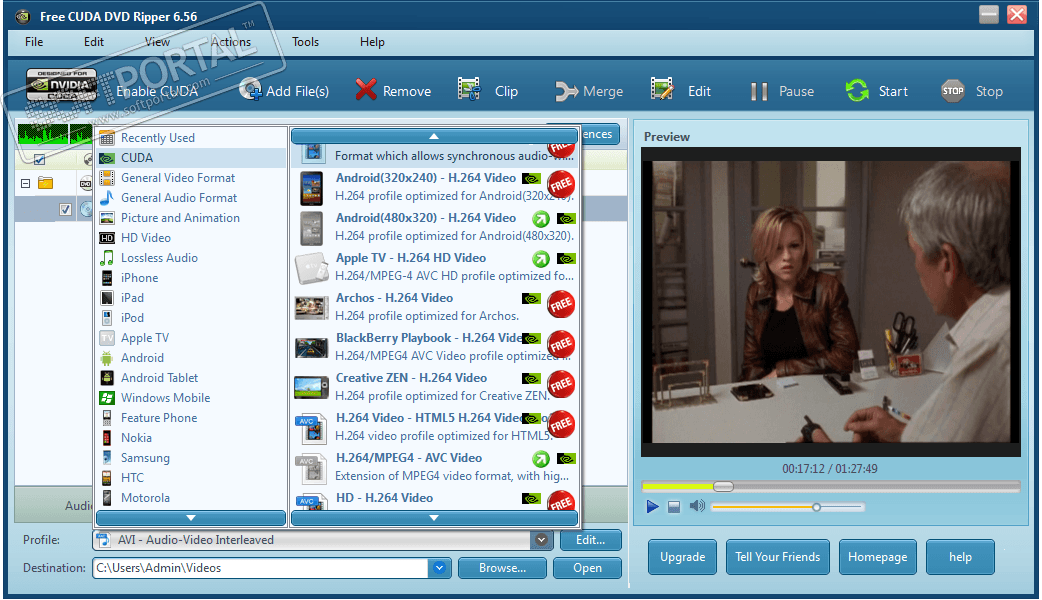The image size is (1042, 600).
Task: Select CUDA category in profile list
Action: tap(191, 157)
